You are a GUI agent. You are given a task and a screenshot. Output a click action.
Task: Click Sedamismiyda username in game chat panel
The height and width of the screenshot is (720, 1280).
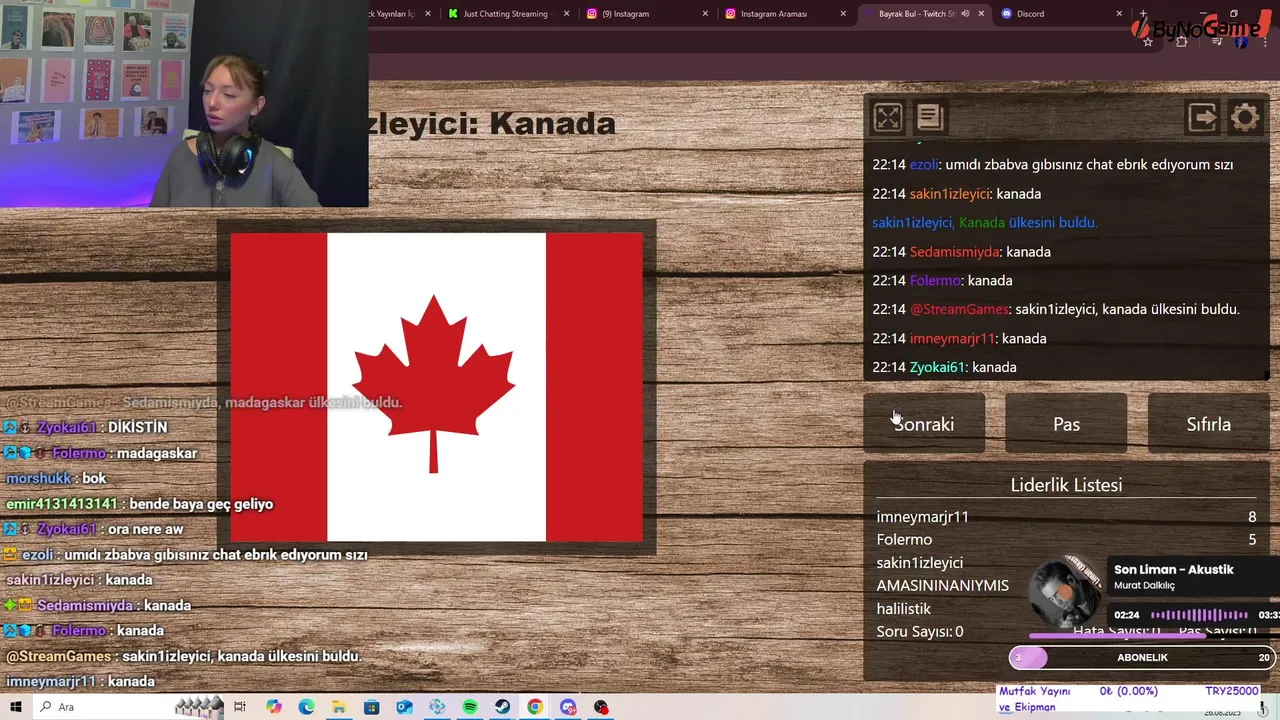pos(954,252)
